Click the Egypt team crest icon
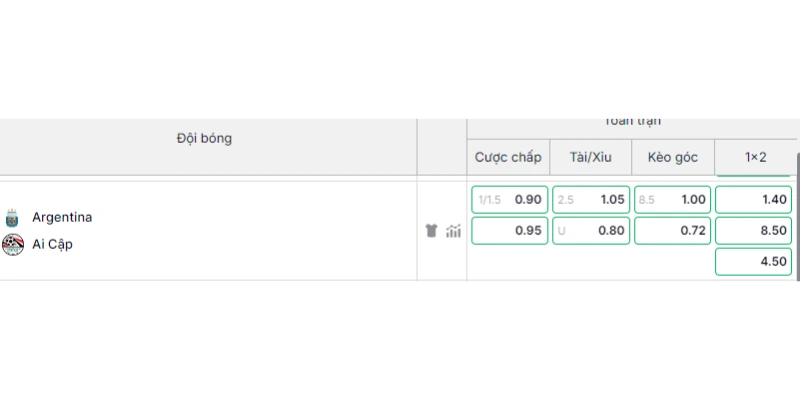Image resolution: width=800 pixels, height=400 pixels. tap(13, 244)
